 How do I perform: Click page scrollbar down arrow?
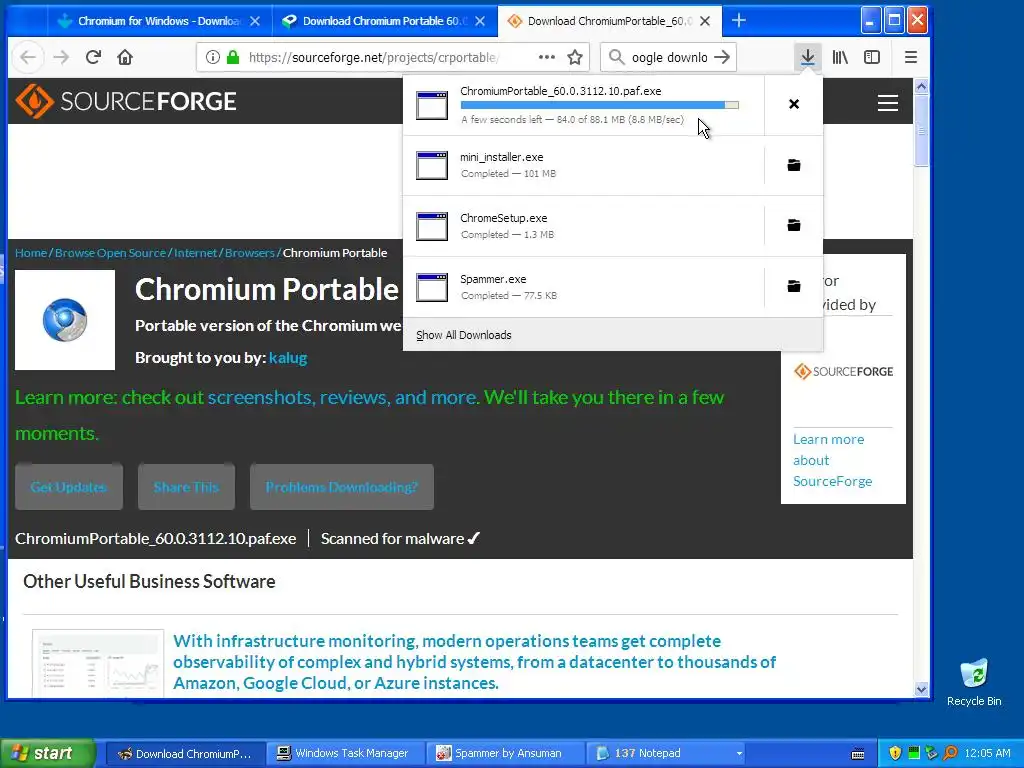click(x=921, y=689)
